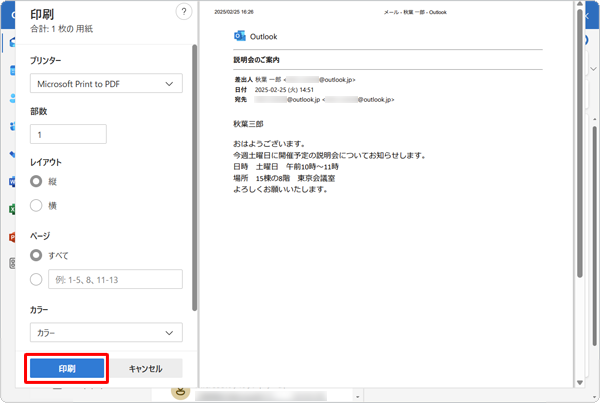
Task: Click the よろしくお願いいたします。 closing line
Action: point(280,189)
